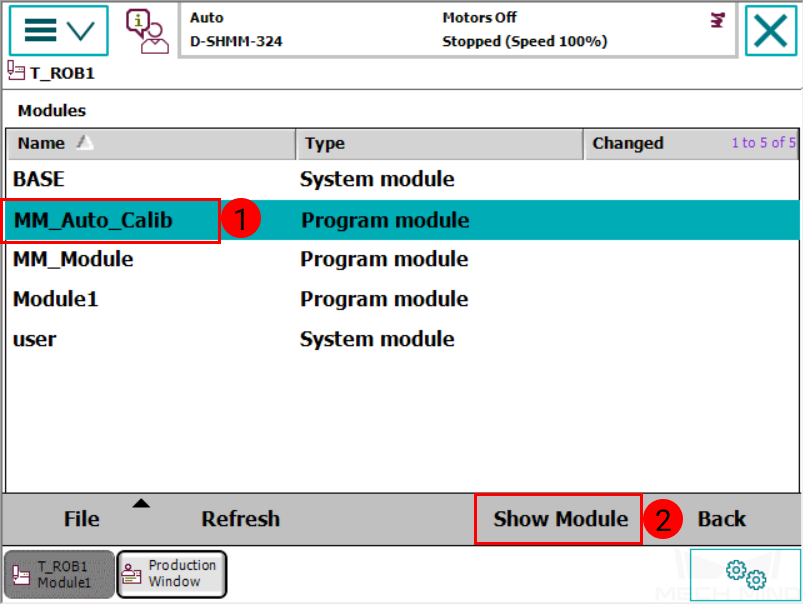Image resolution: width=803 pixels, height=605 pixels.
Task: Click the System module cell for user
Action: [x=377, y=339]
